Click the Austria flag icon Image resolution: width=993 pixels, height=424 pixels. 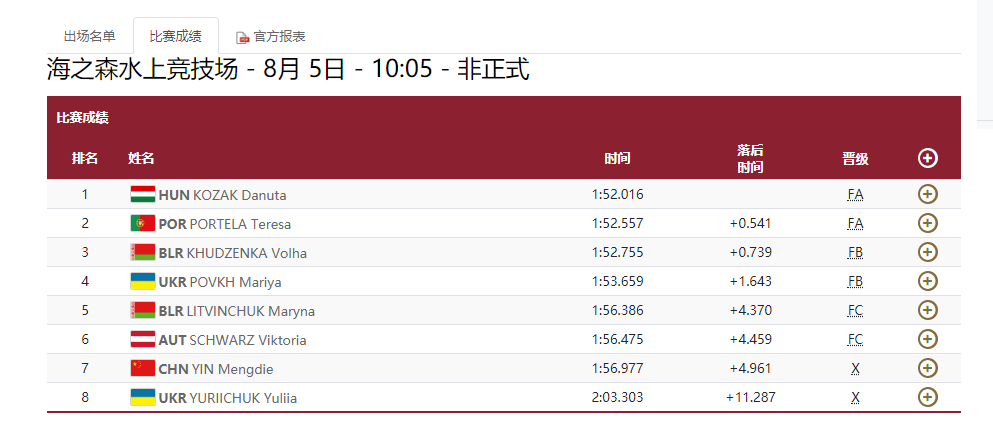142,339
